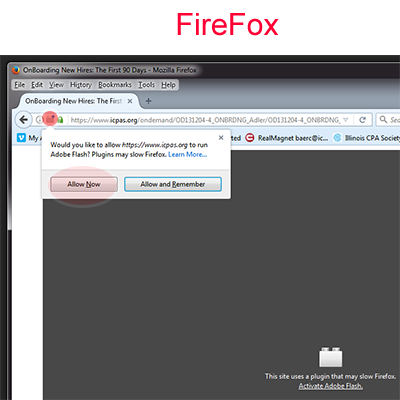
Task: Click the site info icon beside the back arrow
Action: (39, 119)
